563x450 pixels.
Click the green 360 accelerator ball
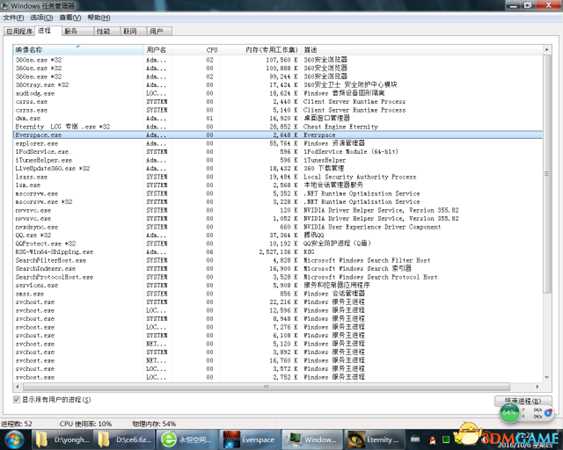510,413
